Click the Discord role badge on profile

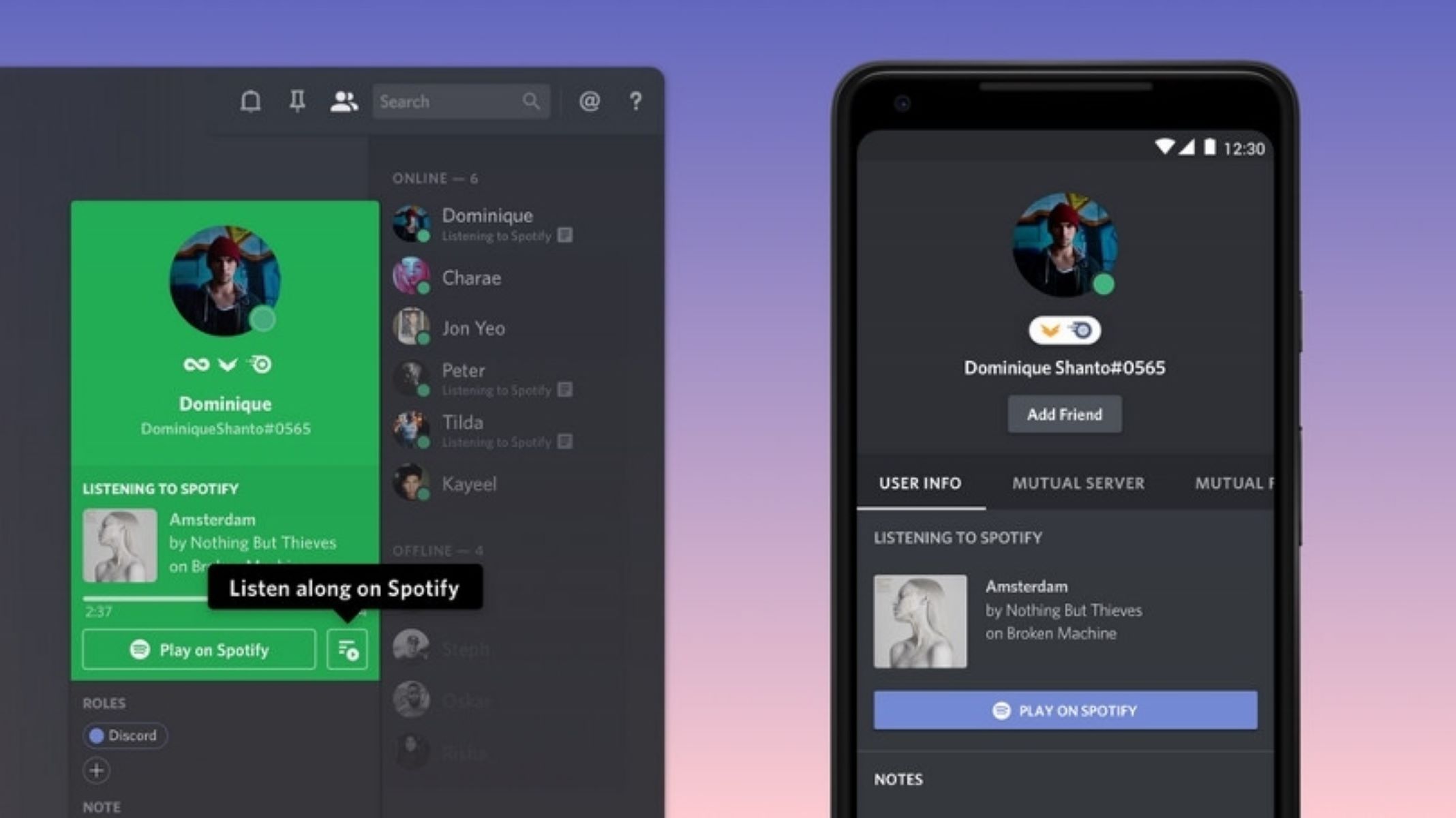tap(121, 735)
